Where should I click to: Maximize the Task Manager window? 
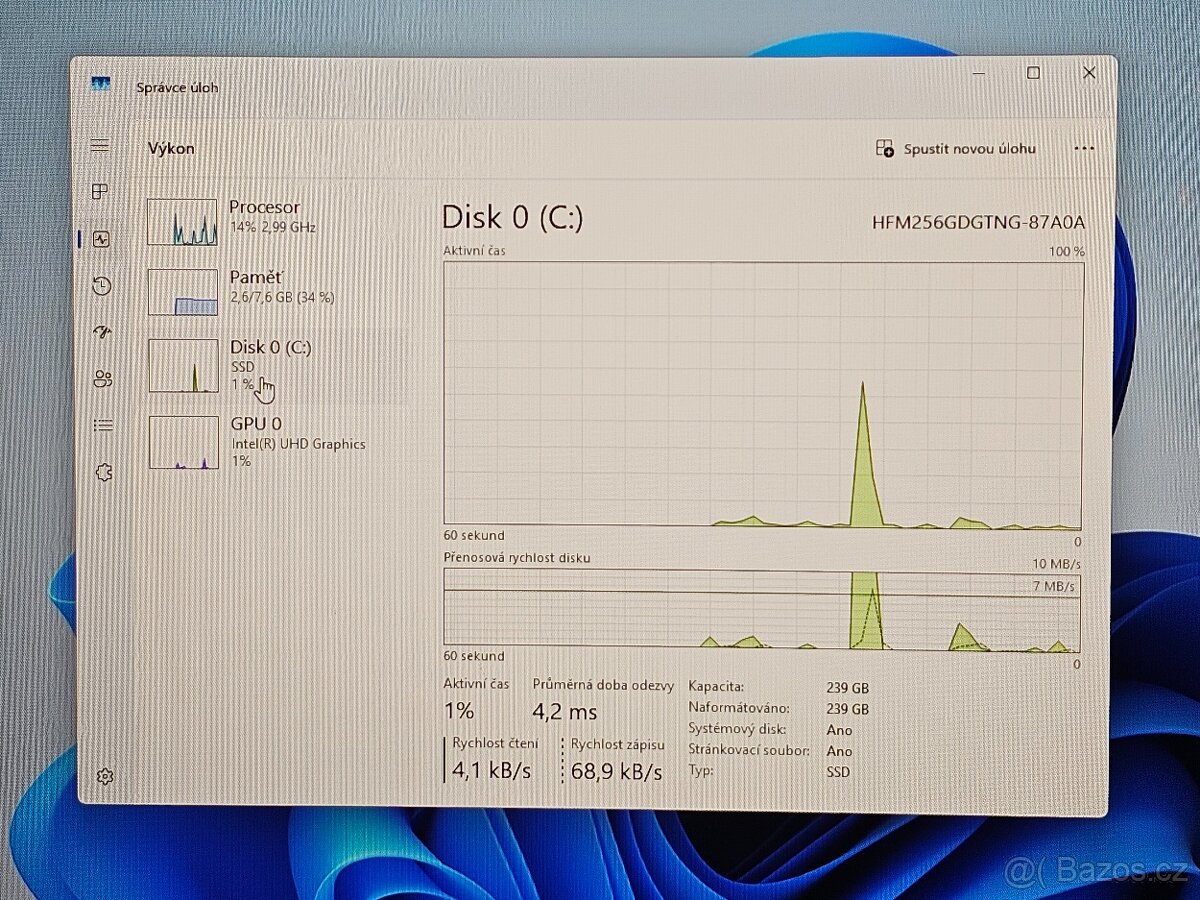click(1033, 73)
